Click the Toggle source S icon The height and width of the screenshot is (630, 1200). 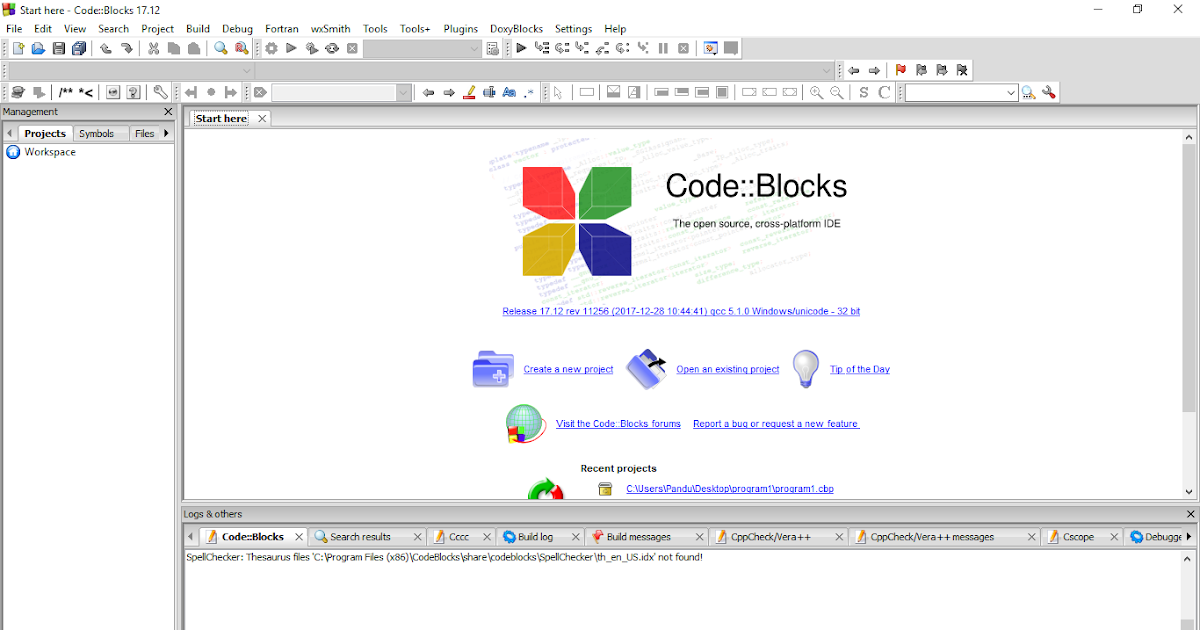tap(864, 92)
